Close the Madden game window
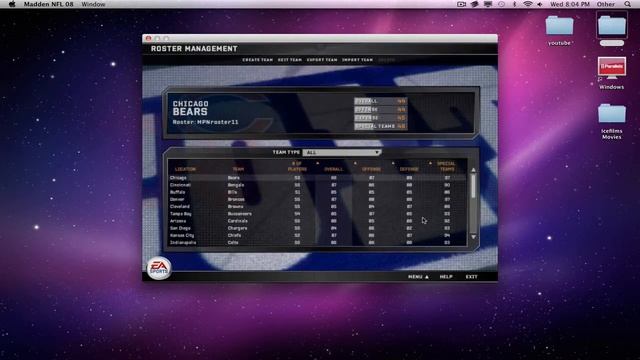The height and width of the screenshot is (360, 640). pyautogui.click(x=148, y=38)
